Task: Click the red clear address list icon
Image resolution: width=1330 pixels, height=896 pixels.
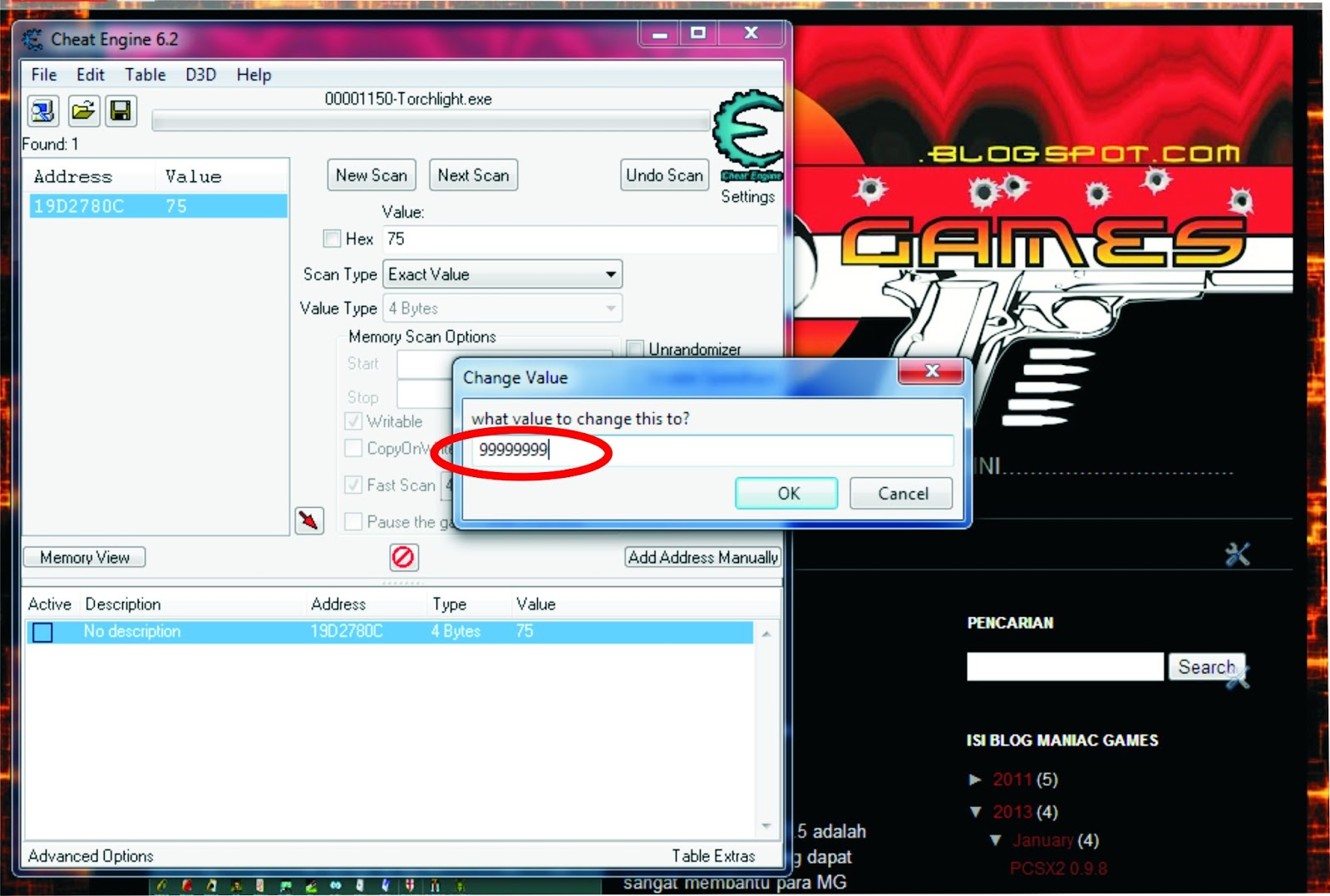Action: (403, 557)
